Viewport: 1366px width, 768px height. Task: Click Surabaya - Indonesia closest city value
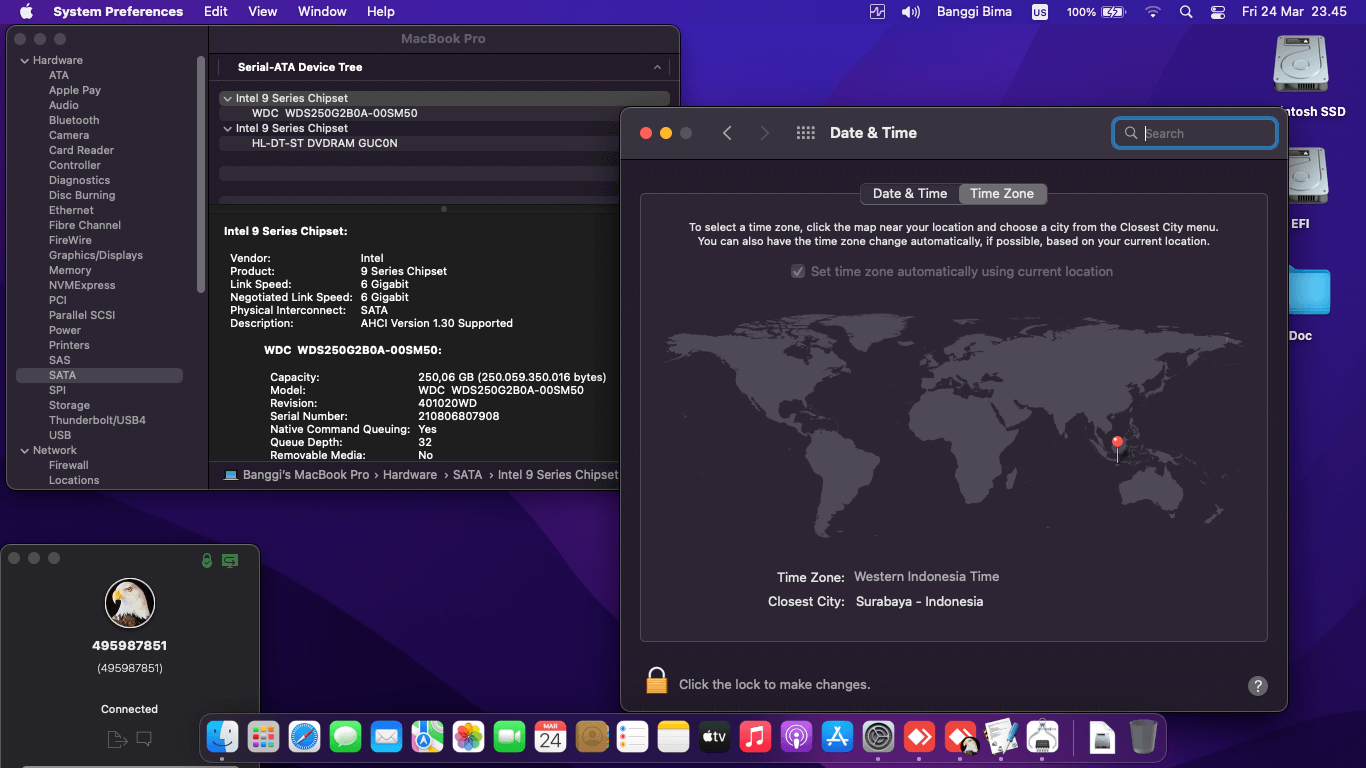point(919,602)
